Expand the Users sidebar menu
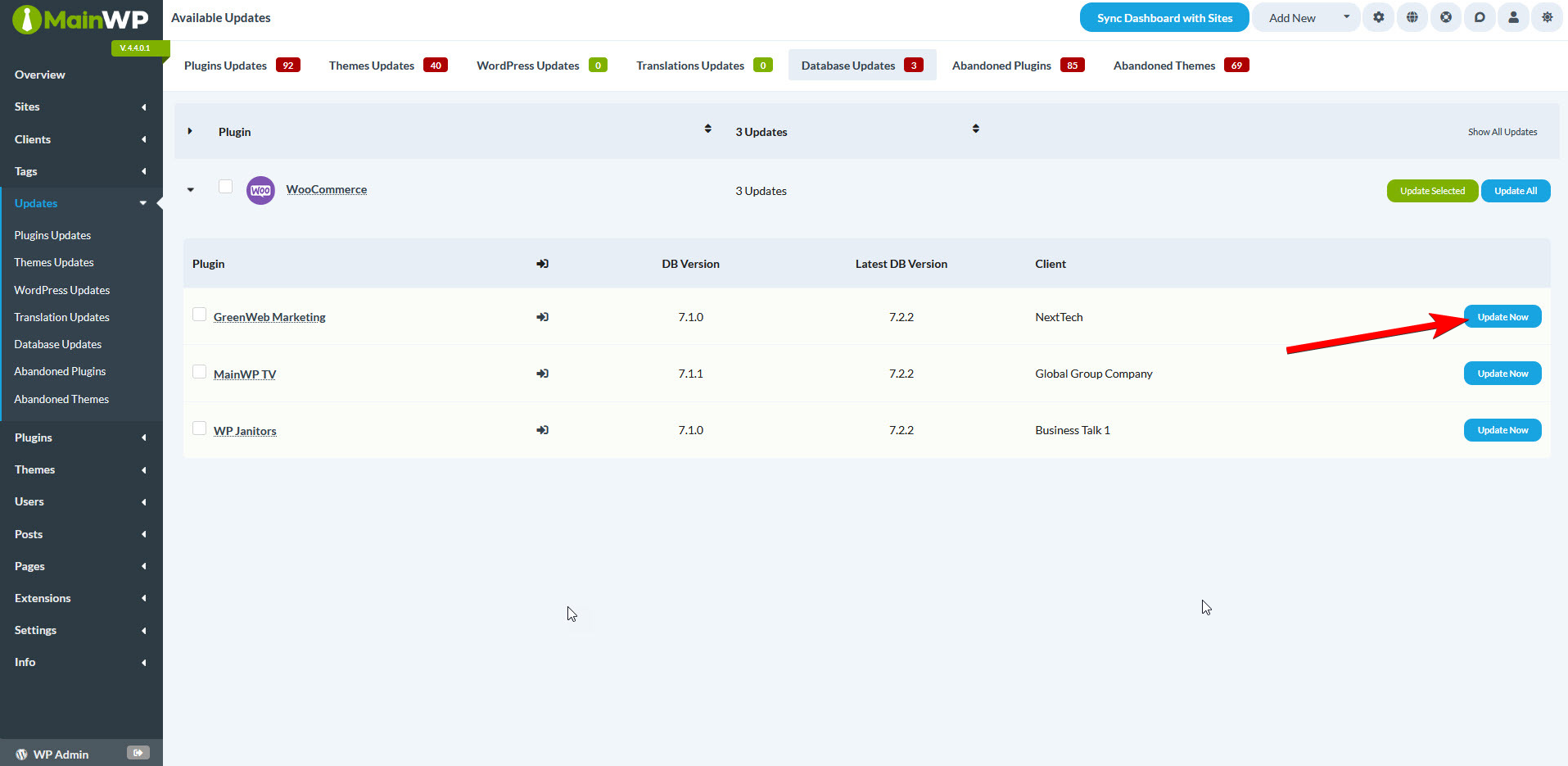1568x766 pixels. coord(144,502)
